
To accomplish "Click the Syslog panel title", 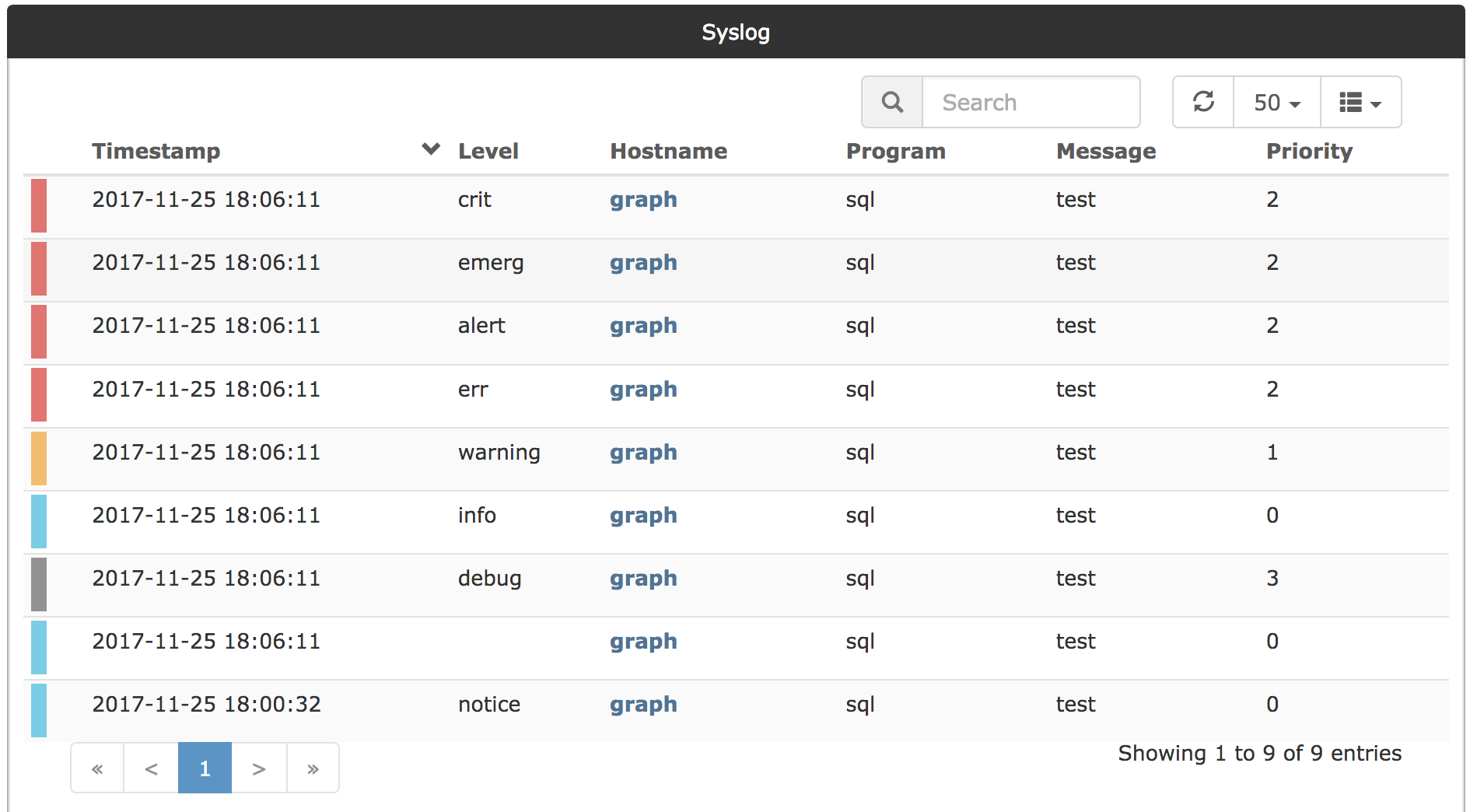I will [736, 33].
